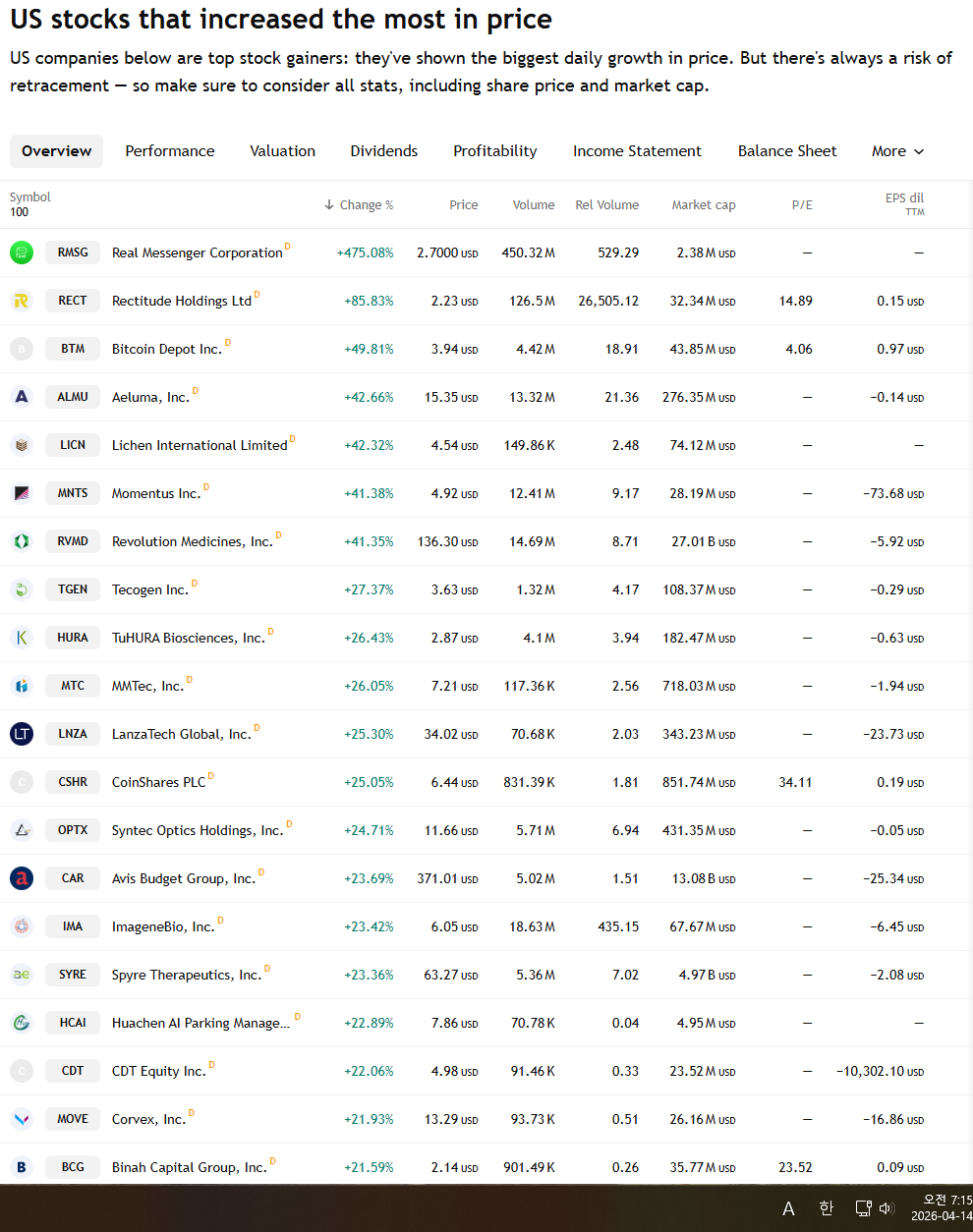973x1232 pixels.
Task: Click the CDT Equity logo icon
Action: point(22,1071)
